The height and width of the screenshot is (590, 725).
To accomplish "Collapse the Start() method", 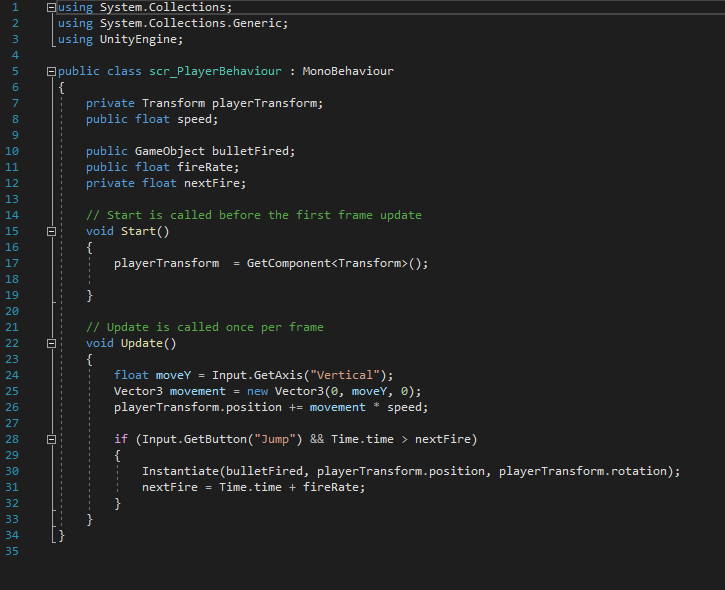I will (52, 232).
